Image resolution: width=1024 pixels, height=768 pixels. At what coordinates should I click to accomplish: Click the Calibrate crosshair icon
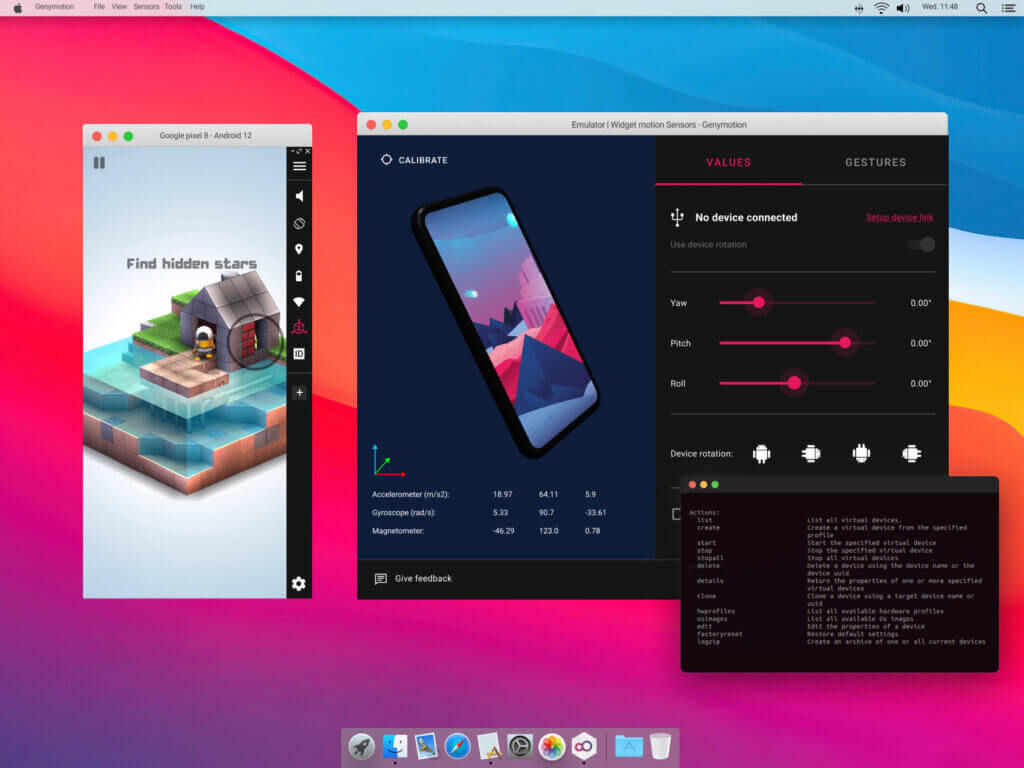click(386, 159)
